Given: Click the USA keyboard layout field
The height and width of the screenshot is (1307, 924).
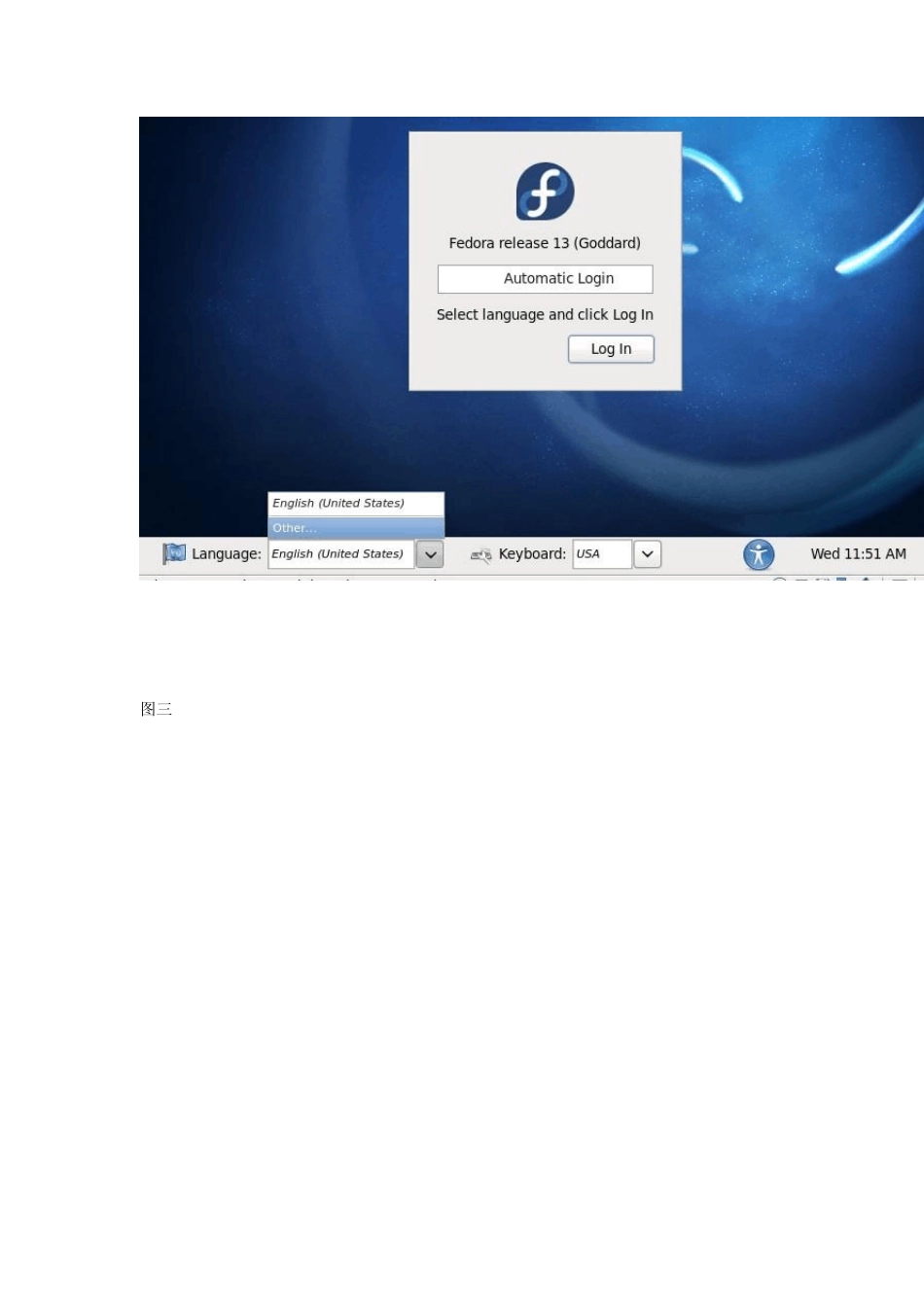Looking at the screenshot, I should point(602,554).
